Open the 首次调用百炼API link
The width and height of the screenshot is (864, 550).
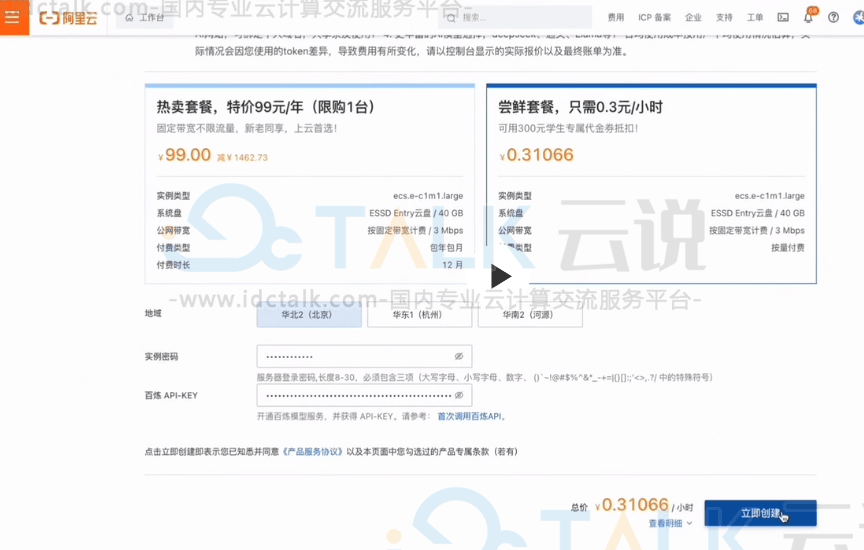click(469, 416)
